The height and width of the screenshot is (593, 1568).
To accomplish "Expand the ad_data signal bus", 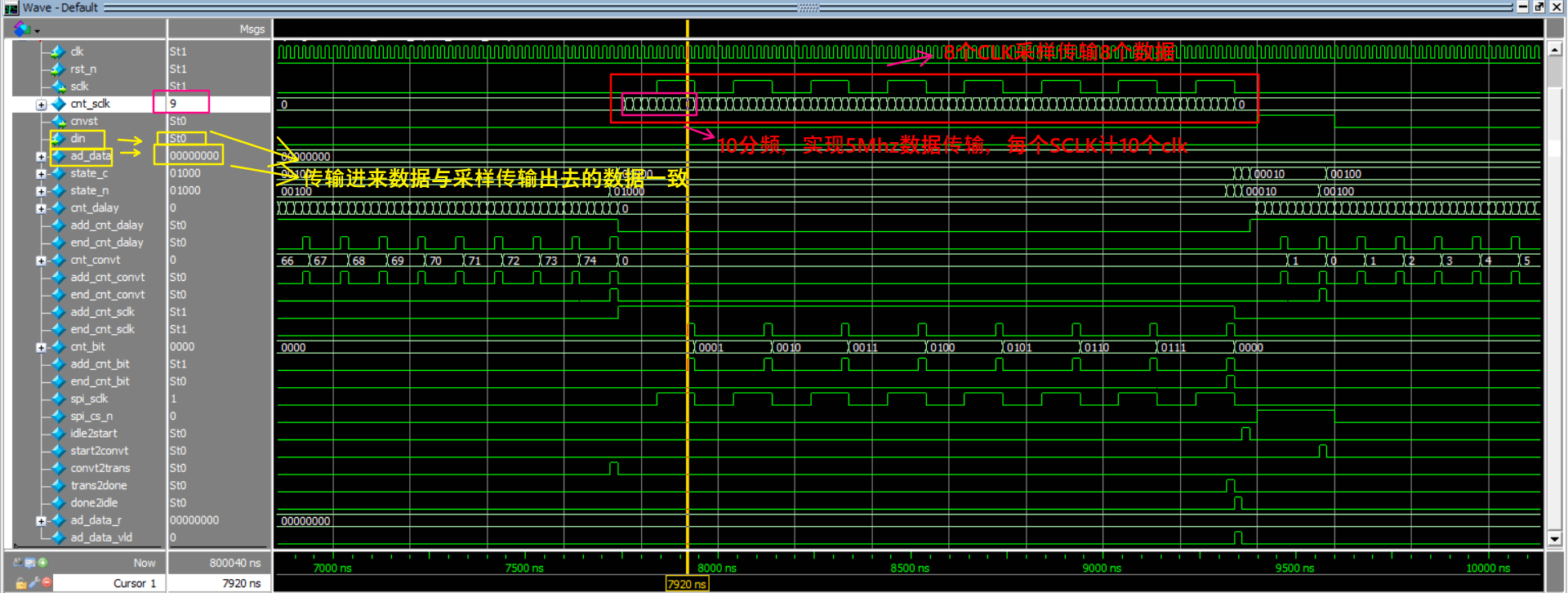I will pyautogui.click(x=41, y=156).
